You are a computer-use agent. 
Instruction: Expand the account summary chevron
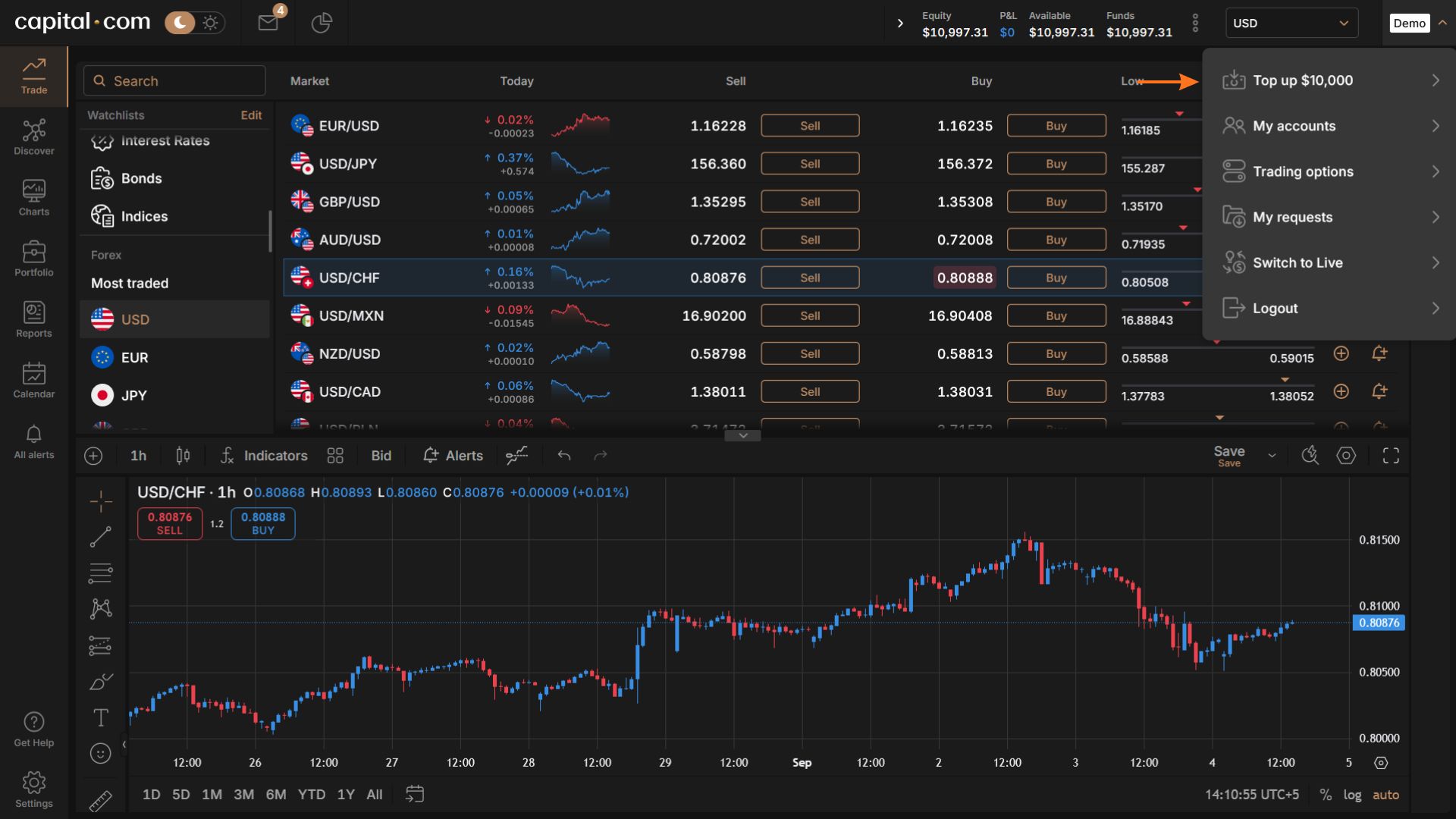900,23
